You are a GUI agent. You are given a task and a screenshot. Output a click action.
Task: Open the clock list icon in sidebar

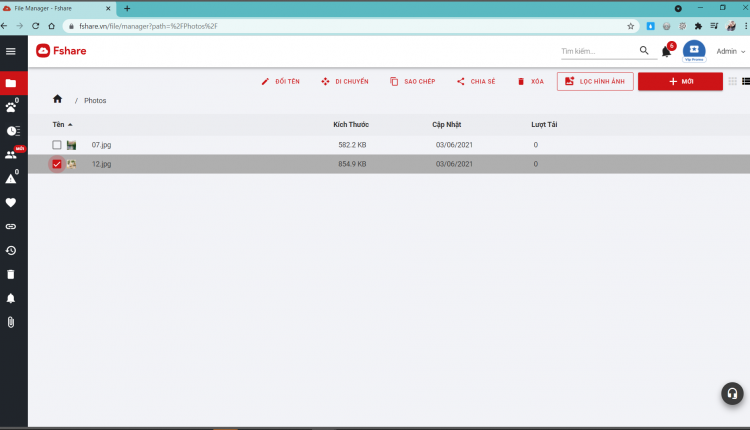coord(13,131)
